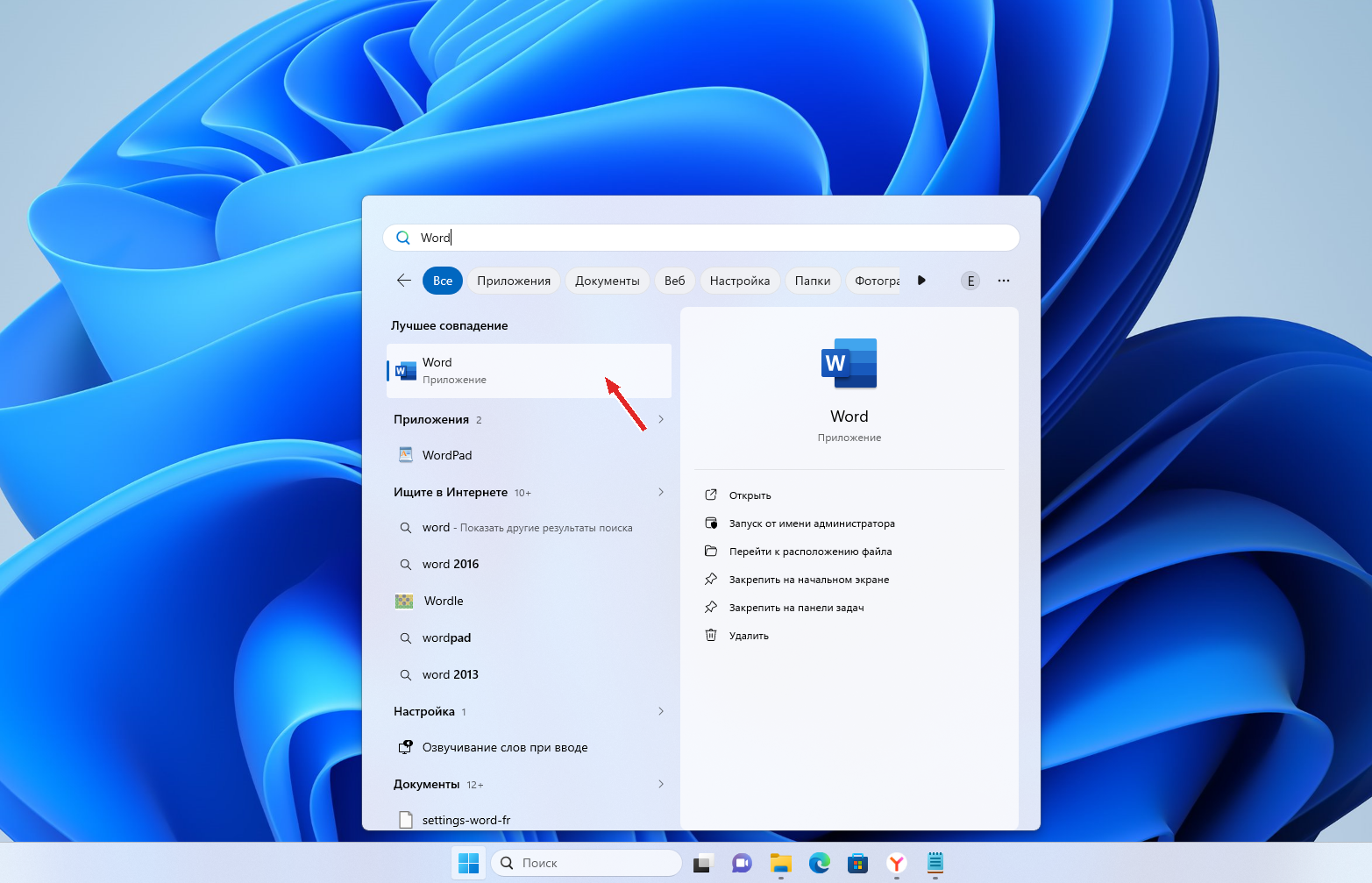Open the more options ellipsis menu
Image resolution: width=1372 pixels, height=883 pixels.
(x=1004, y=281)
